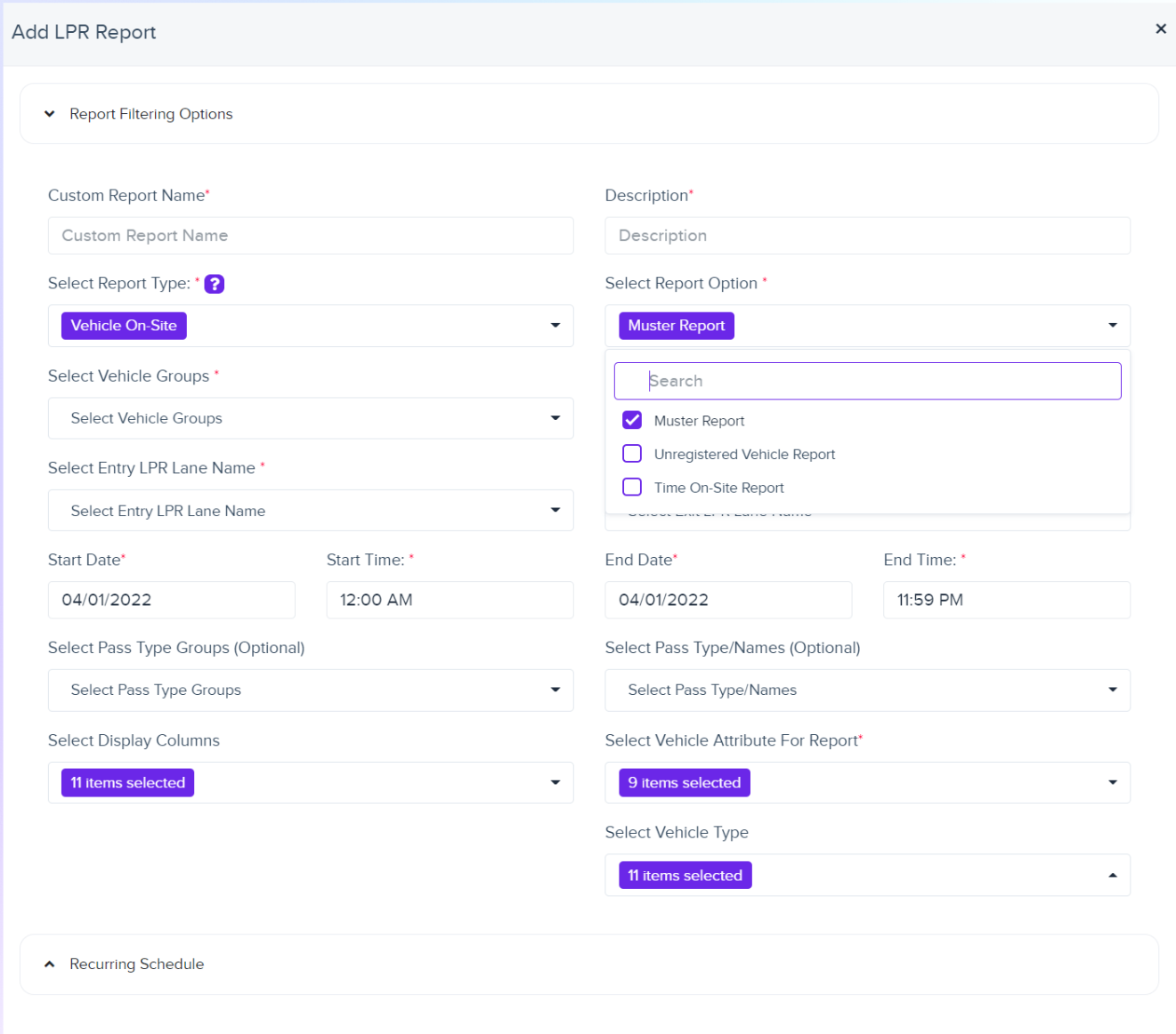Click the Vehicle On-Site selected tag
The width and height of the screenshot is (1176, 1034).
coord(123,325)
